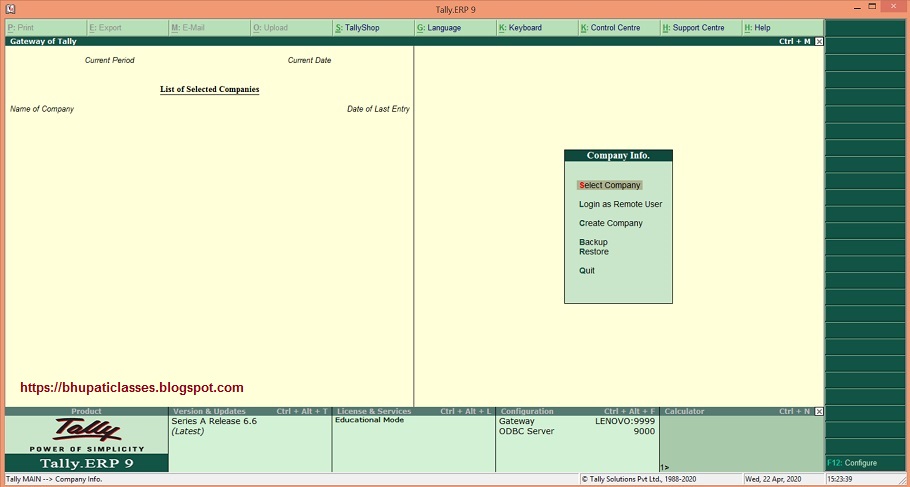Screen dimensions: 910x487
Task: Click ODBC Server '9000' value
Action: pyautogui.click(x=644, y=431)
